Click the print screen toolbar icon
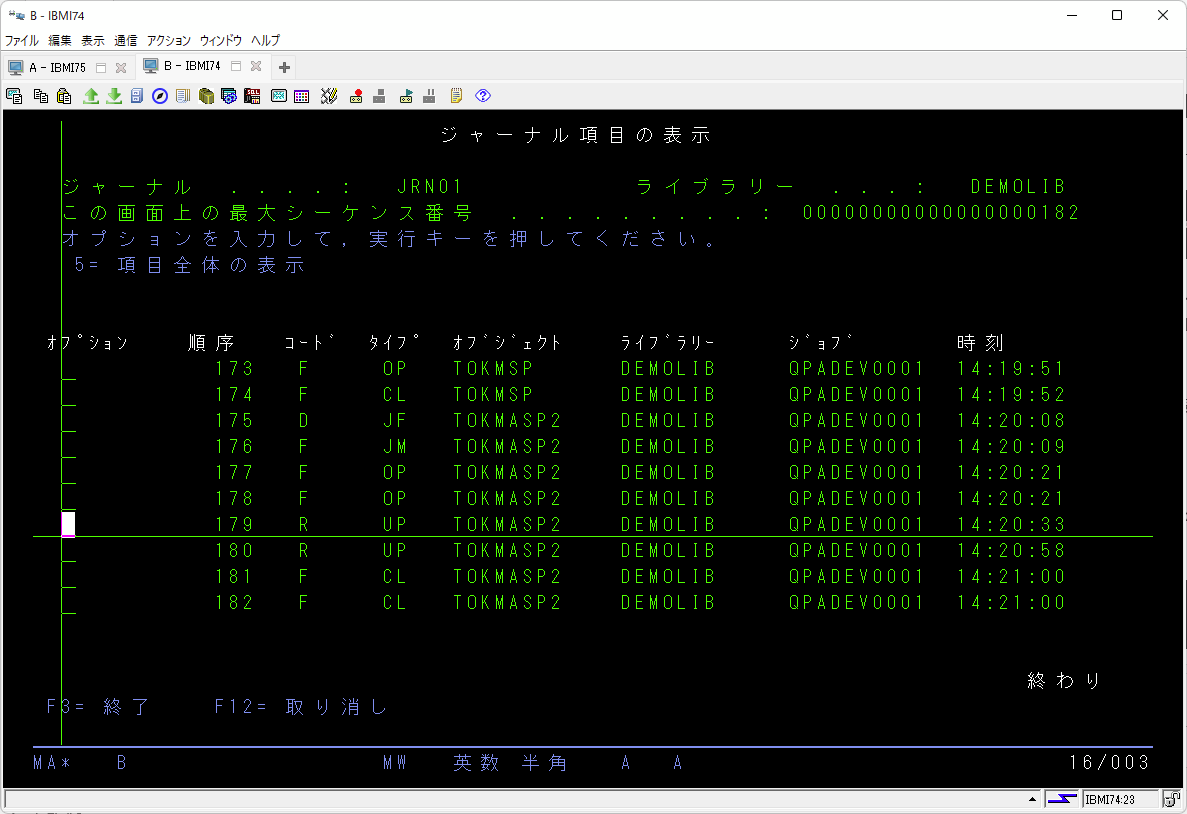This screenshot has width=1187, height=814. (14, 96)
